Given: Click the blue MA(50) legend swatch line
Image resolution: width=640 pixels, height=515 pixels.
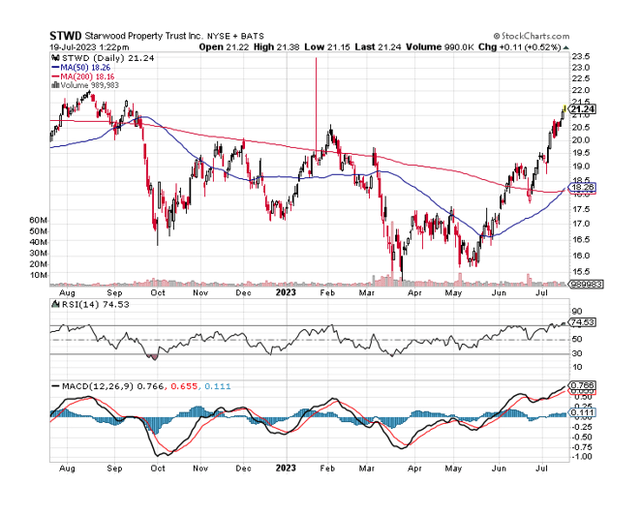Looking at the screenshot, I should pos(56,68).
